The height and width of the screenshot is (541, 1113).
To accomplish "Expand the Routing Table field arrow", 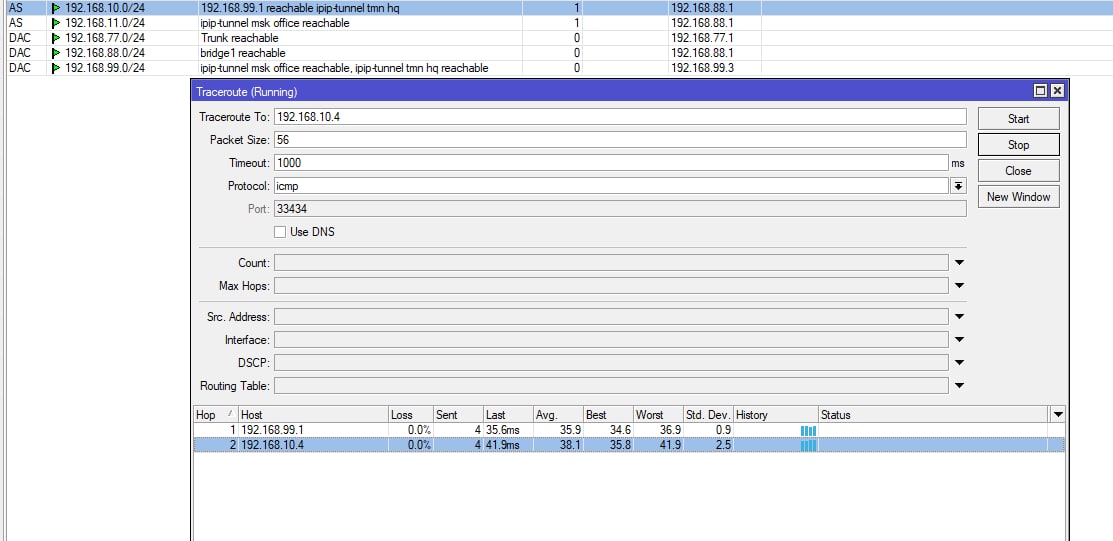I will (x=960, y=386).
